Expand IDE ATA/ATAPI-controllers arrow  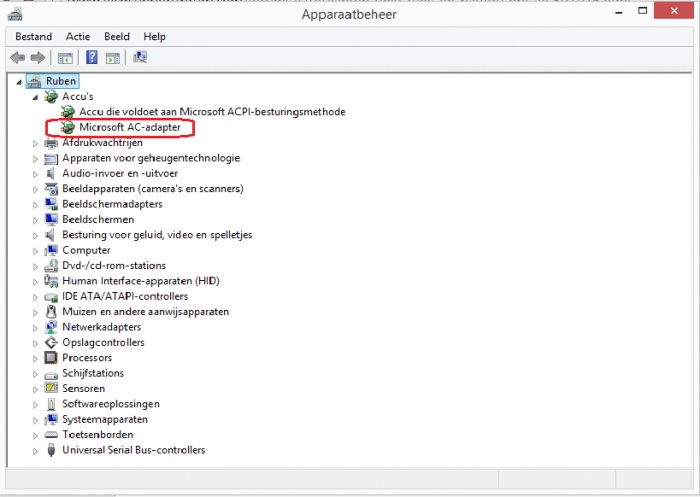coord(35,297)
